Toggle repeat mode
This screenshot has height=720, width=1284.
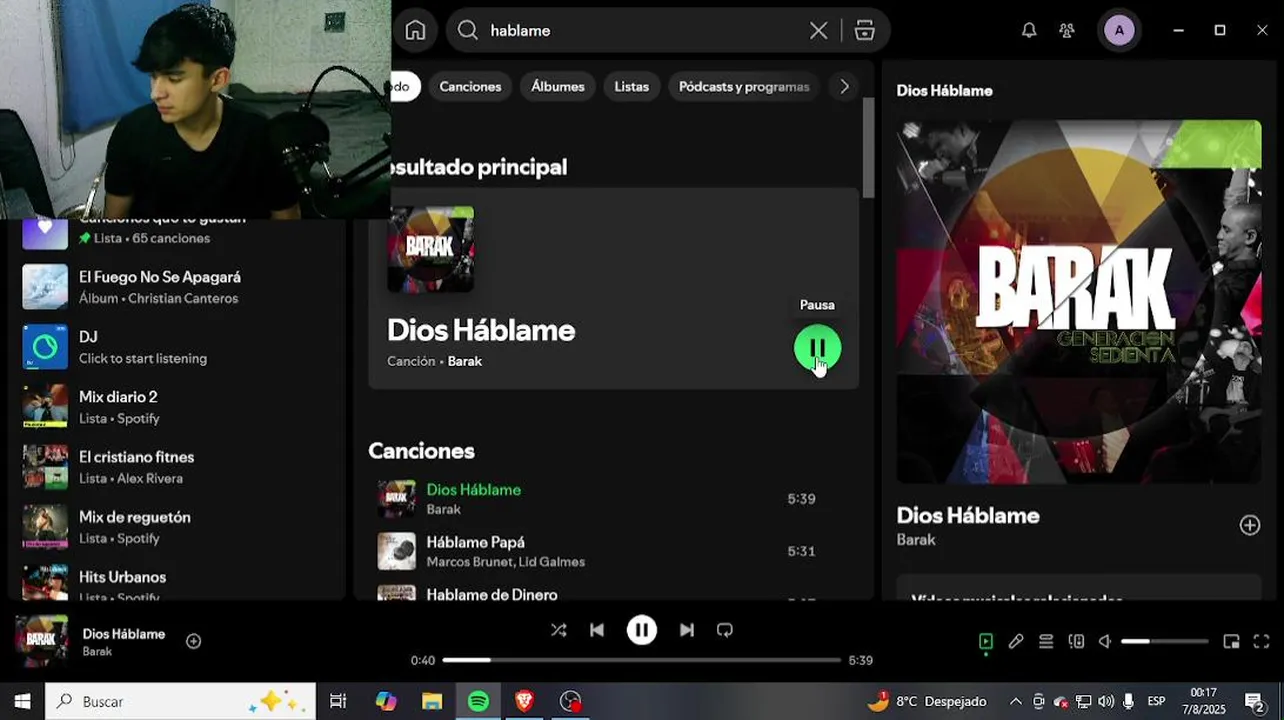(x=725, y=630)
